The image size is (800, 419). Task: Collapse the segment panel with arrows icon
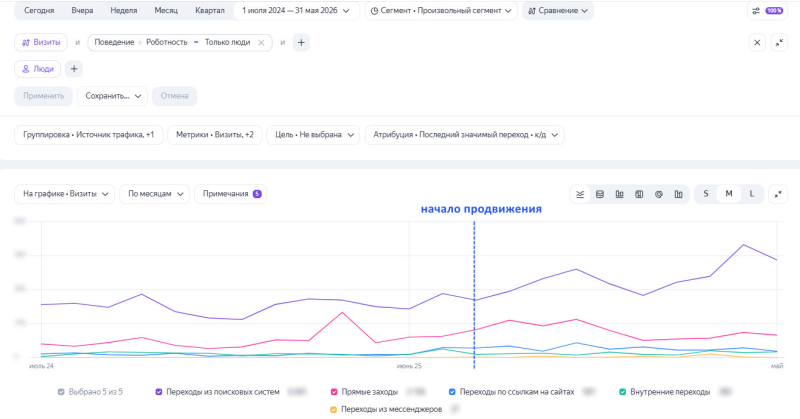pyautogui.click(x=779, y=43)
